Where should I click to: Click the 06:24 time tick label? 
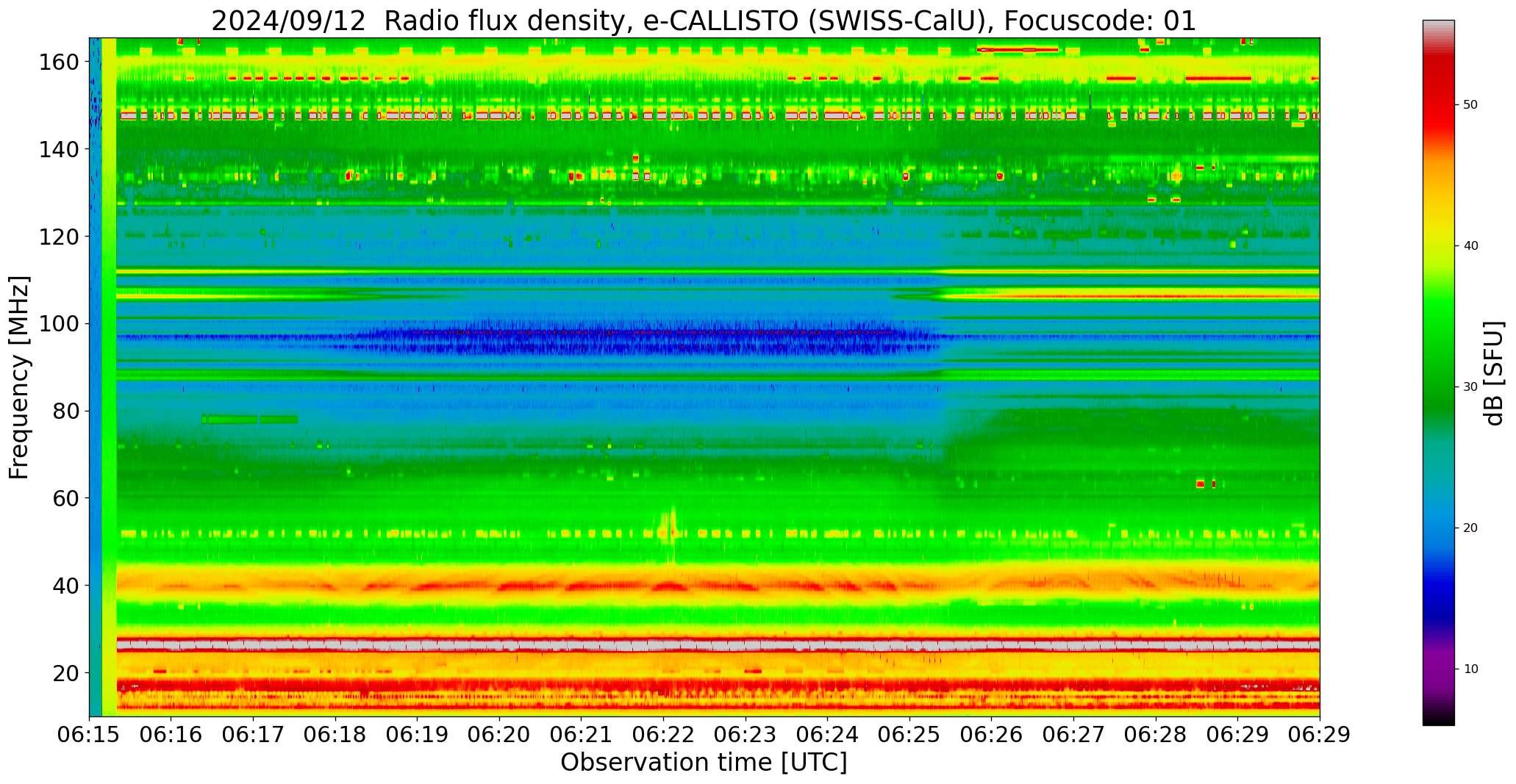click(x=828, y=735)
